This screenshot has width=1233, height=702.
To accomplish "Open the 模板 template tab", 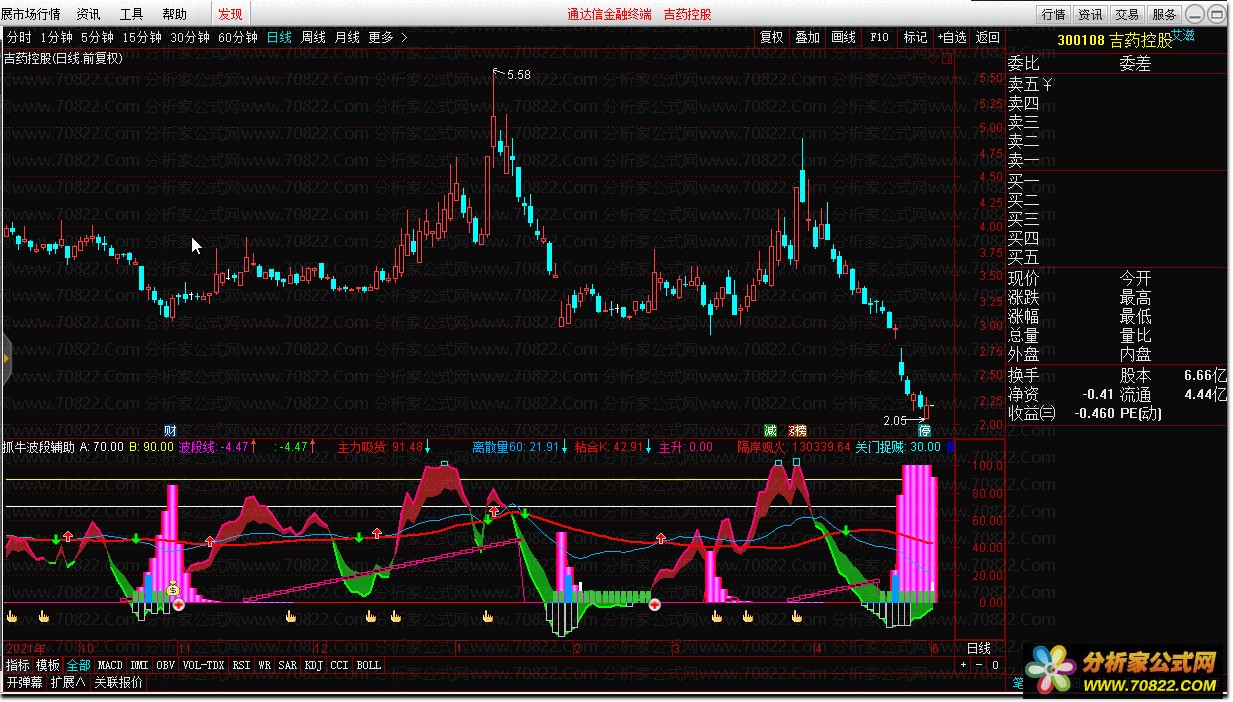I will [x=48, y=665].
